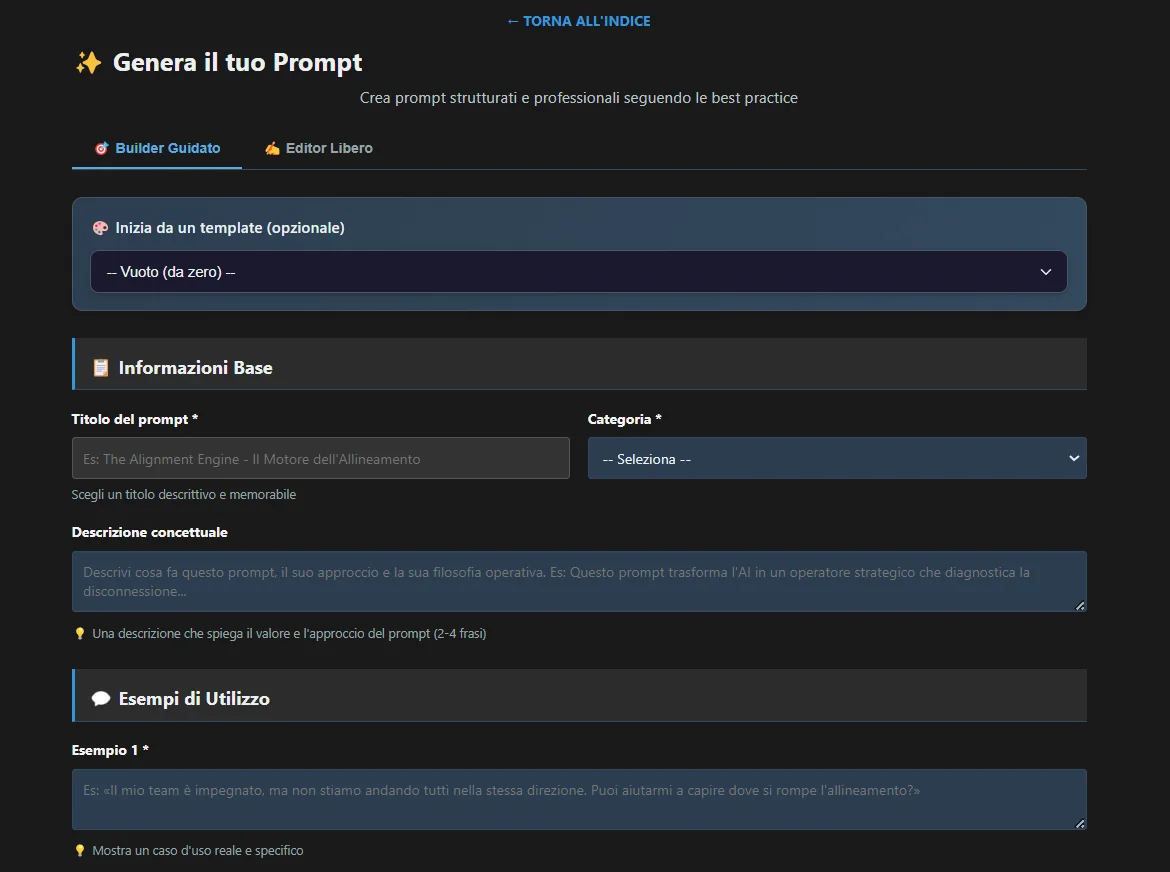Viewport: 1170px width, 872px height.
Task: Click inside the Titolo del prompt field
Action: point(320,458)
